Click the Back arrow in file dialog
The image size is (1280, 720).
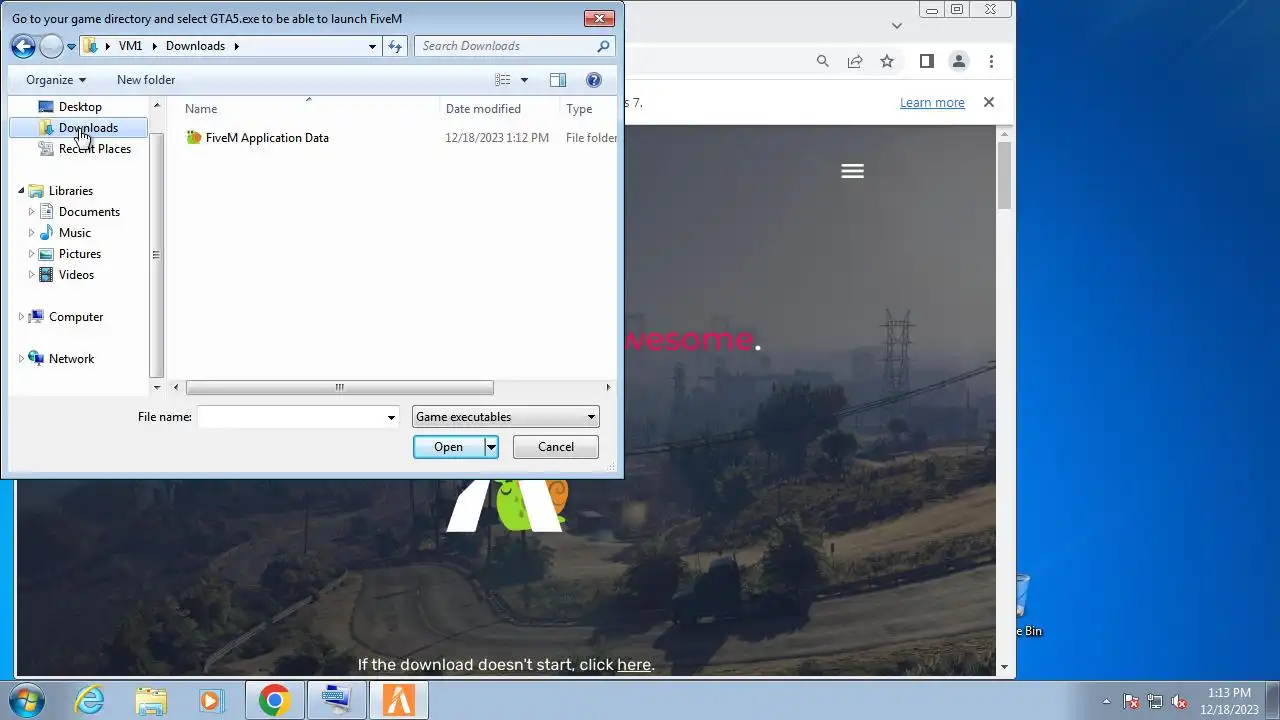(23, 46)
